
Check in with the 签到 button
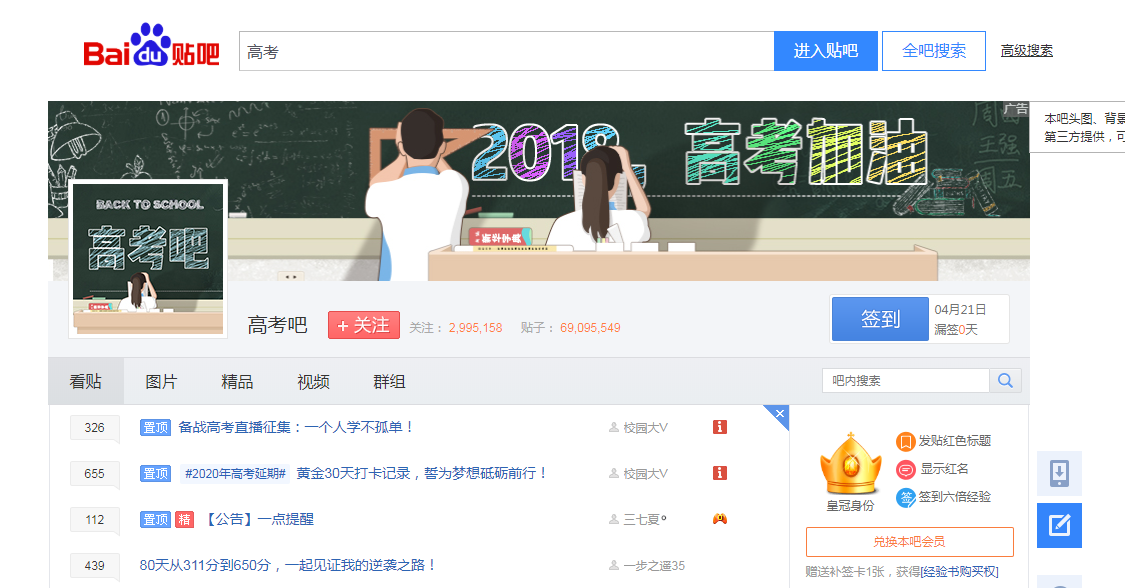[x=880, y=319]
